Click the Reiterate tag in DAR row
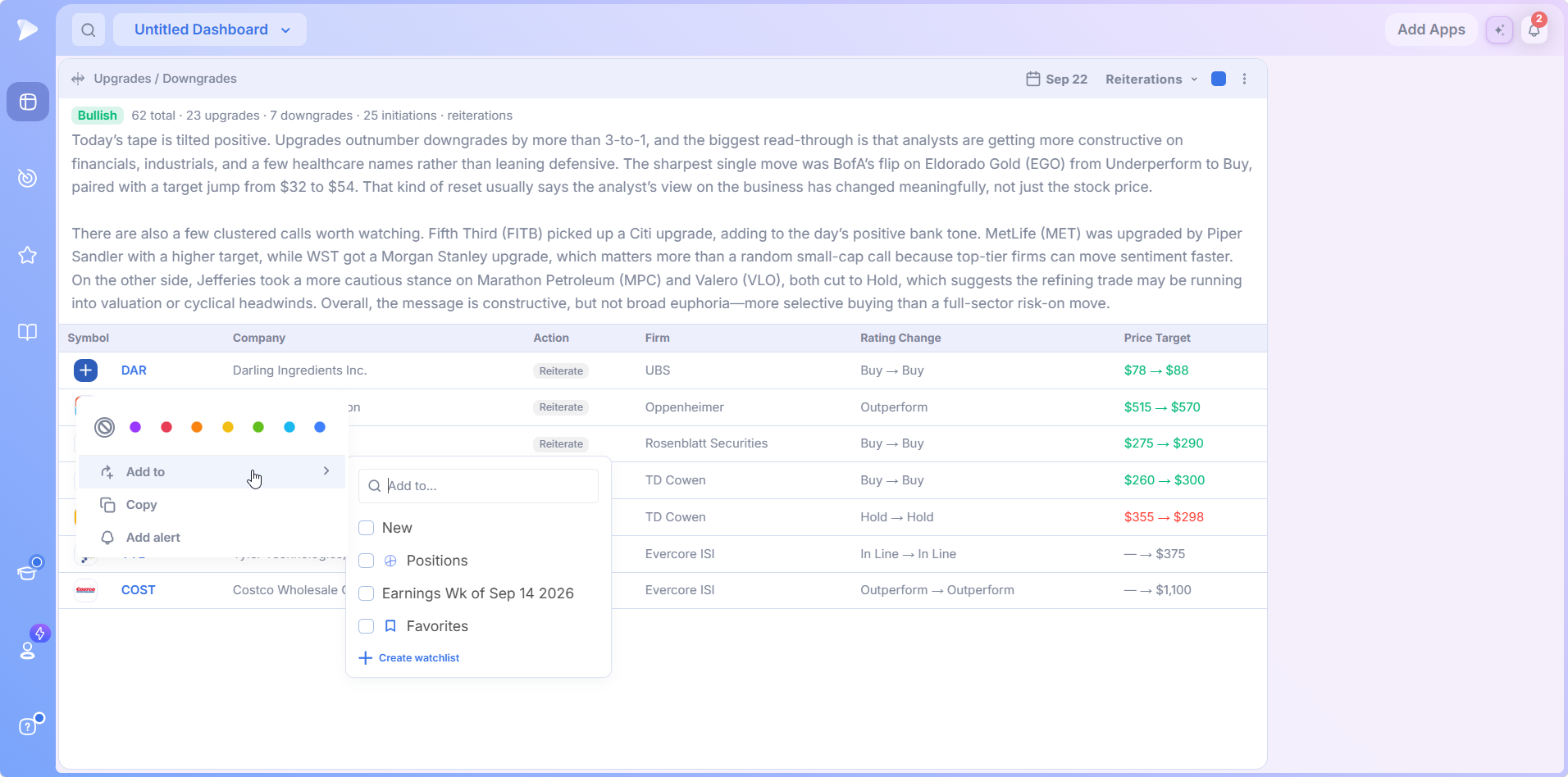This screenshot has height=777, width=1568. click(x=561, y=371)
